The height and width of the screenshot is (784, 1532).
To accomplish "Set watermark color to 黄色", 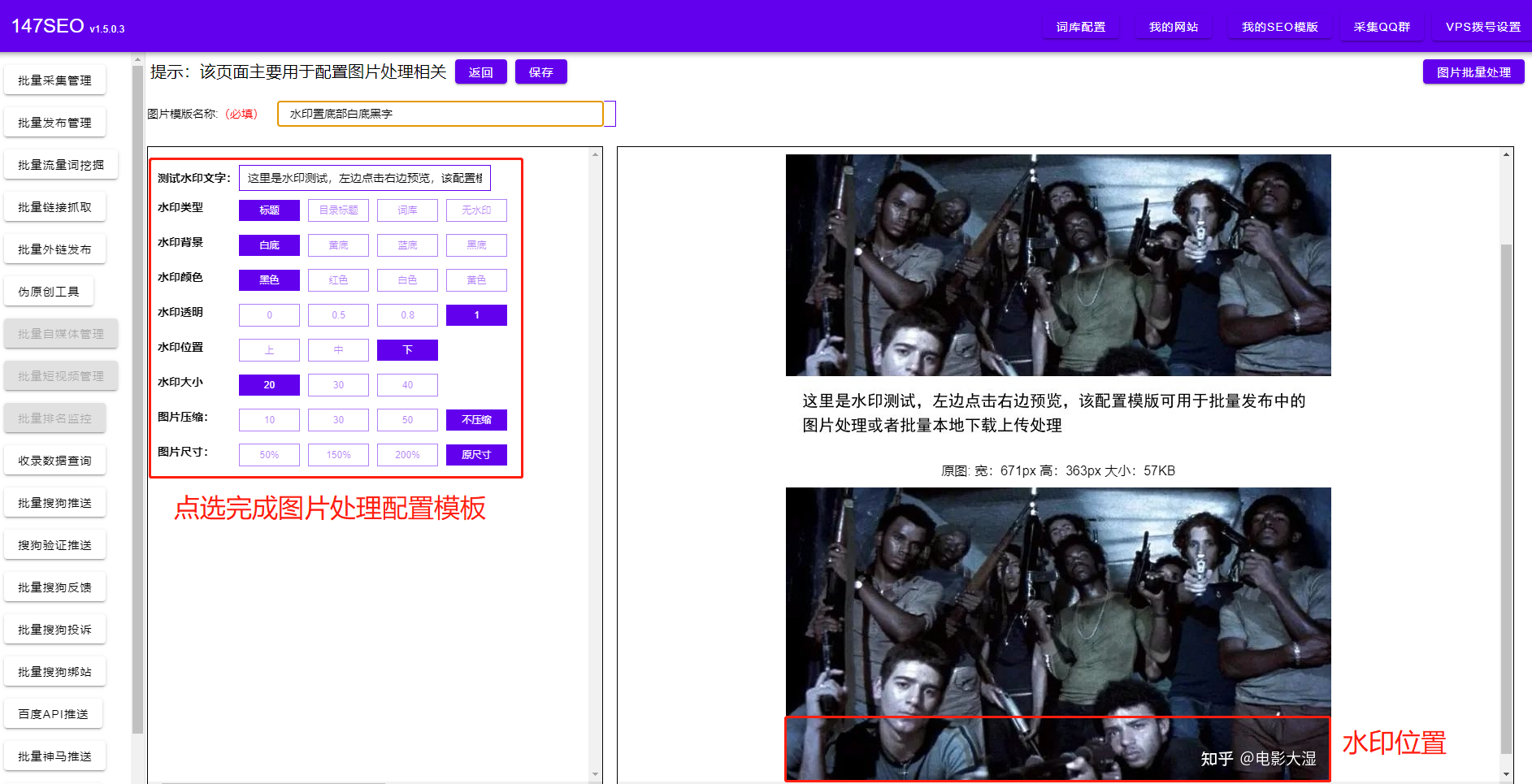I will (476, 280).
